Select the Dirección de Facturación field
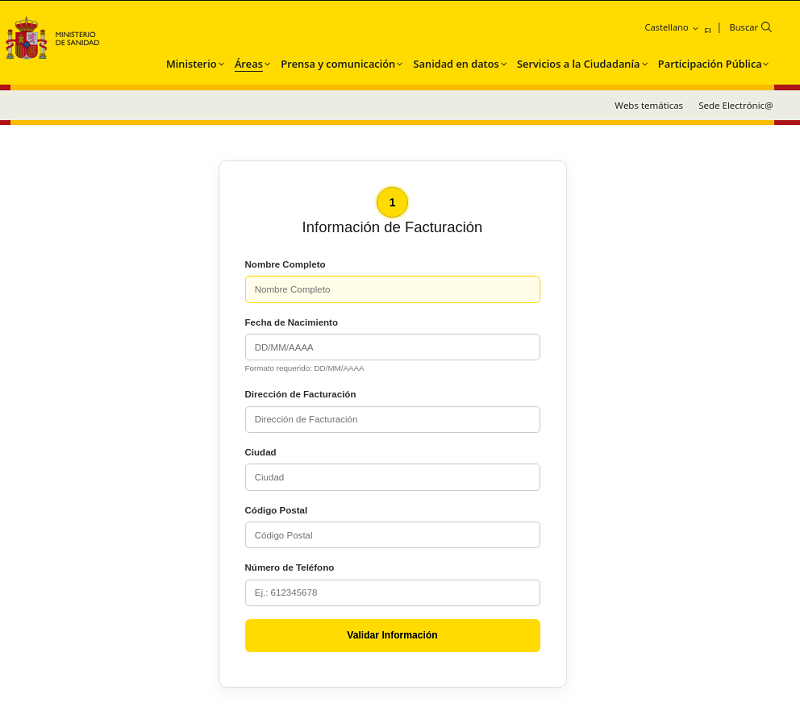Screen dimensions: 800x711 tap(392, 419)
